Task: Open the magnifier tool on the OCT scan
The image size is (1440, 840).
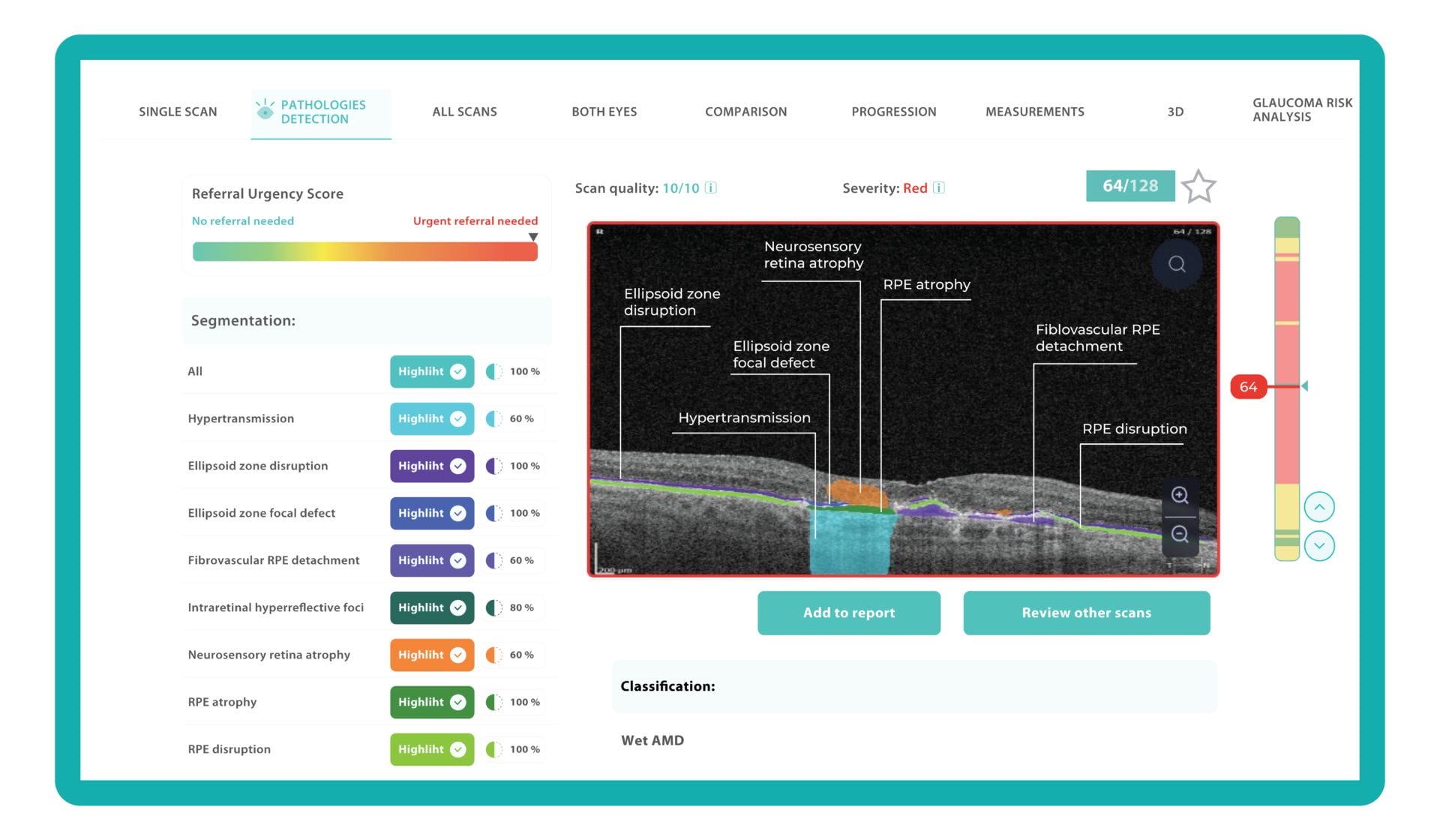Action: 1176,264
